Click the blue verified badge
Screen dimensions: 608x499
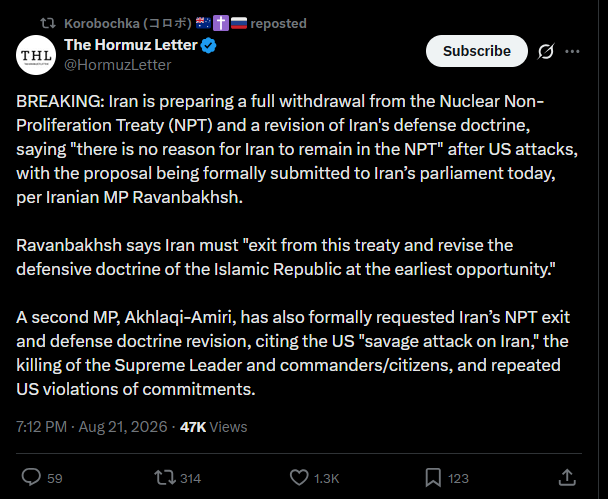coord(209,46)
